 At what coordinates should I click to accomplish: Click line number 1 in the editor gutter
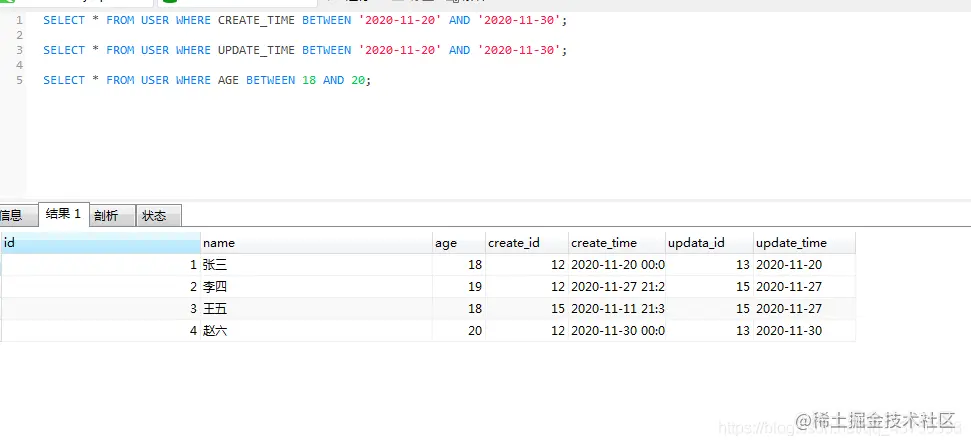[x=19, y=20]
